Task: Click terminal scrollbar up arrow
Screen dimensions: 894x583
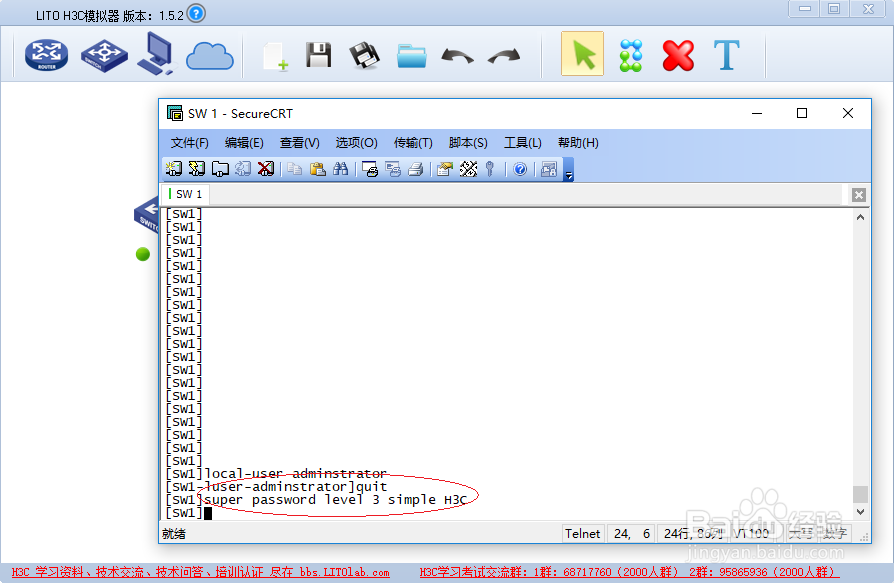Action: point(860,217)
